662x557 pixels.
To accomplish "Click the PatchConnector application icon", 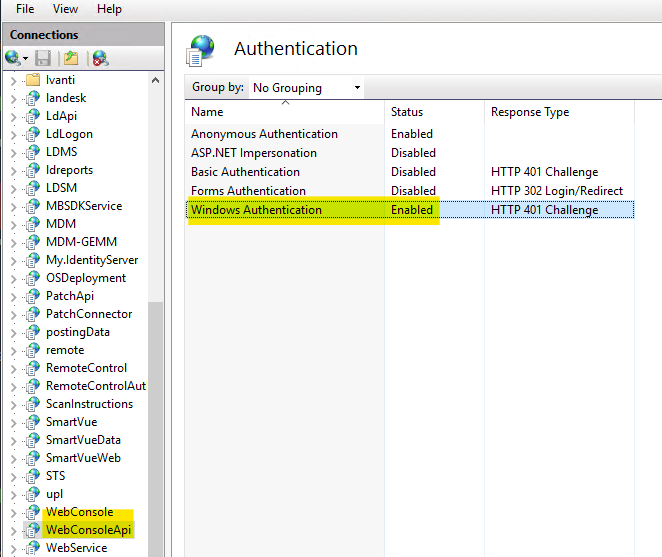I will pos(33,314).
